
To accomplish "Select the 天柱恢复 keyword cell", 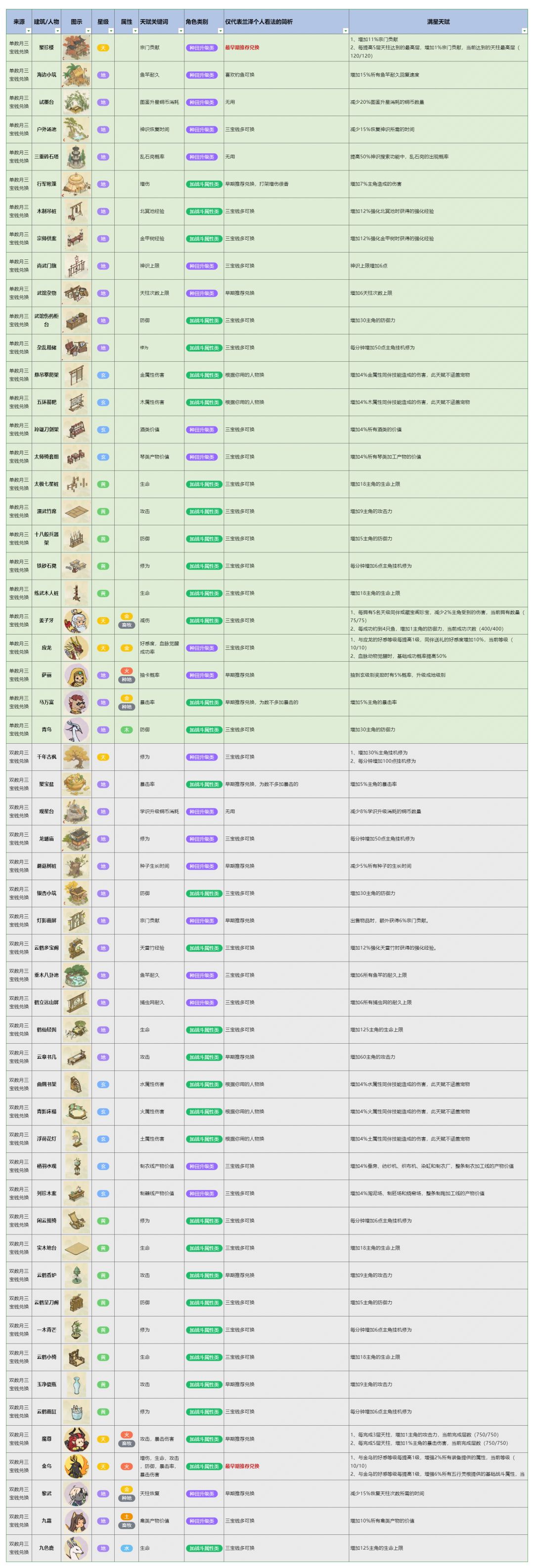I will point(161,1494).
